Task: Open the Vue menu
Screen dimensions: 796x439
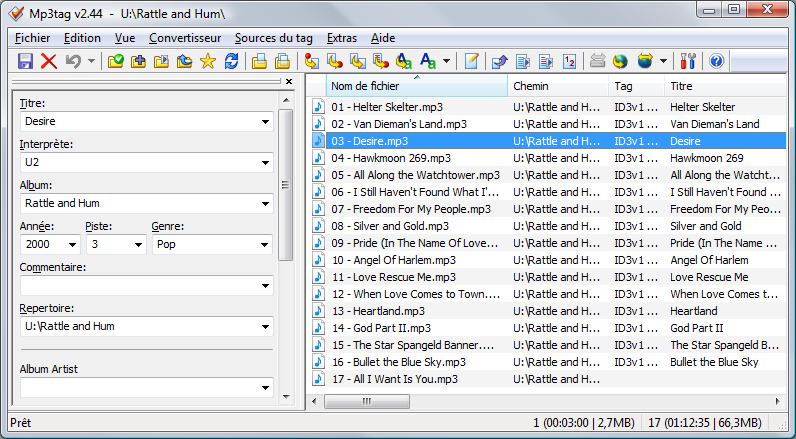Action: coord(125,38)
